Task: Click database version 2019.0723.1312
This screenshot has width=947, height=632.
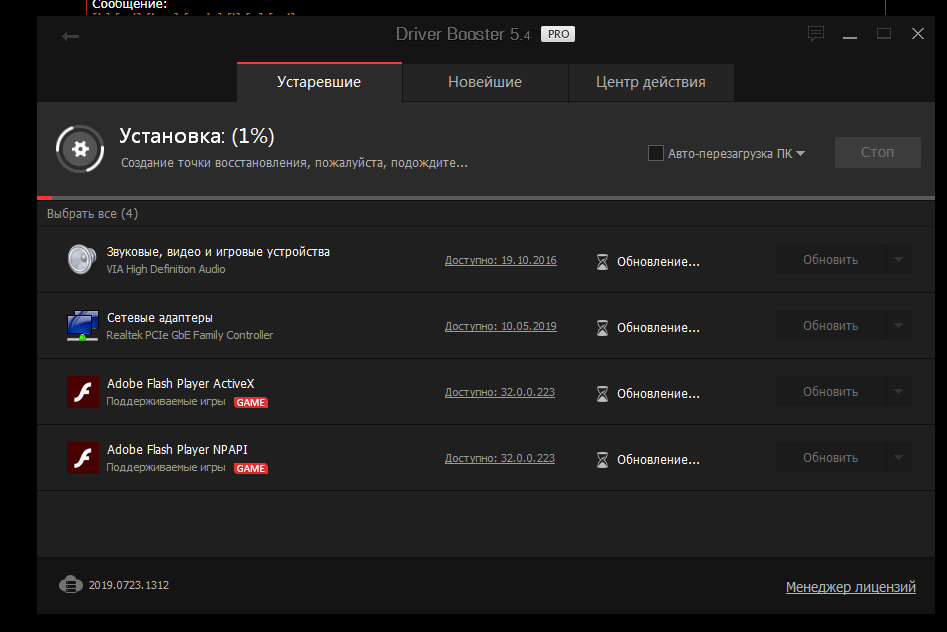Action: click(x=129, y=585)
